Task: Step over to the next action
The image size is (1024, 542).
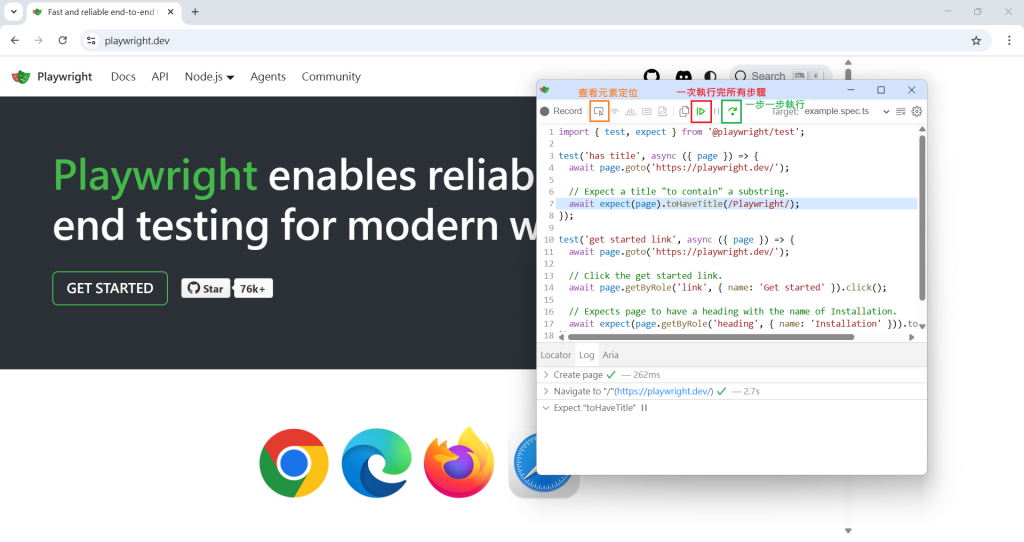Action: (732, 112)
